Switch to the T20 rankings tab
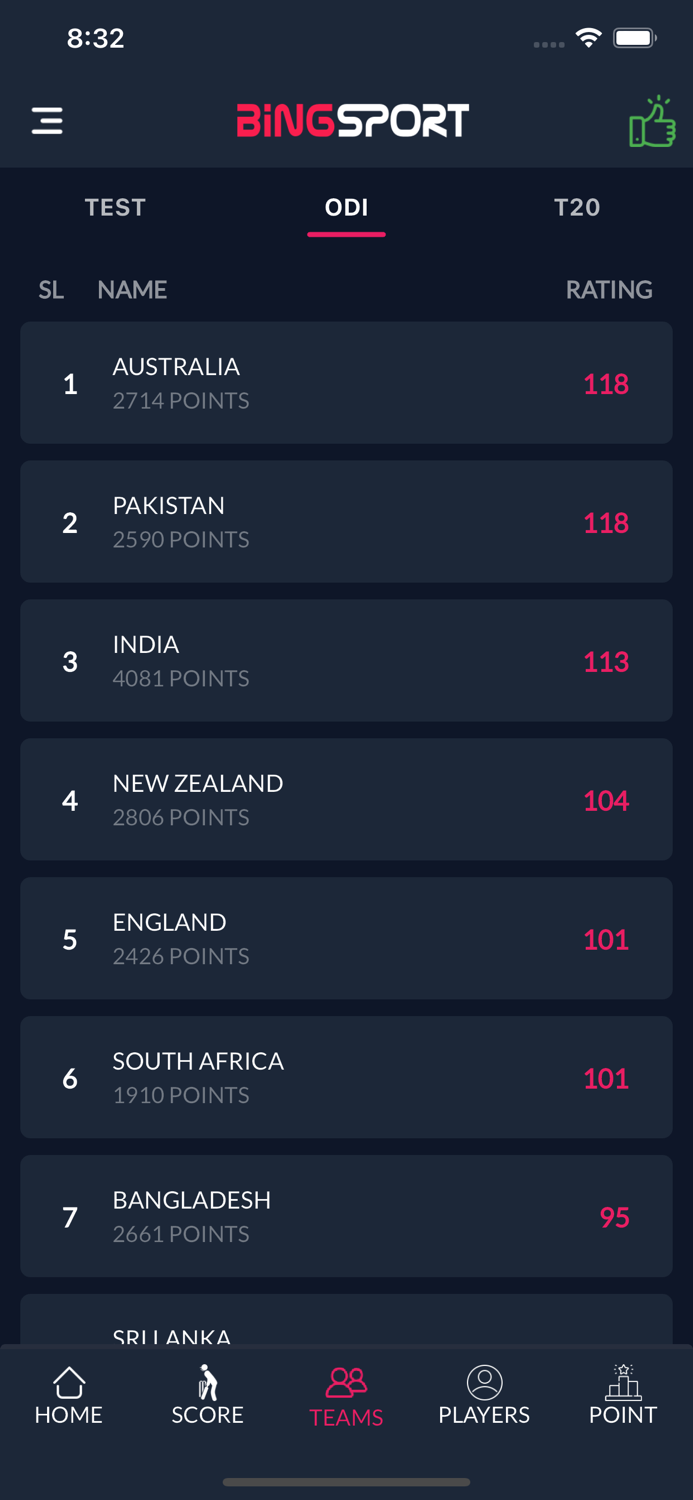 tap(577, 207)
